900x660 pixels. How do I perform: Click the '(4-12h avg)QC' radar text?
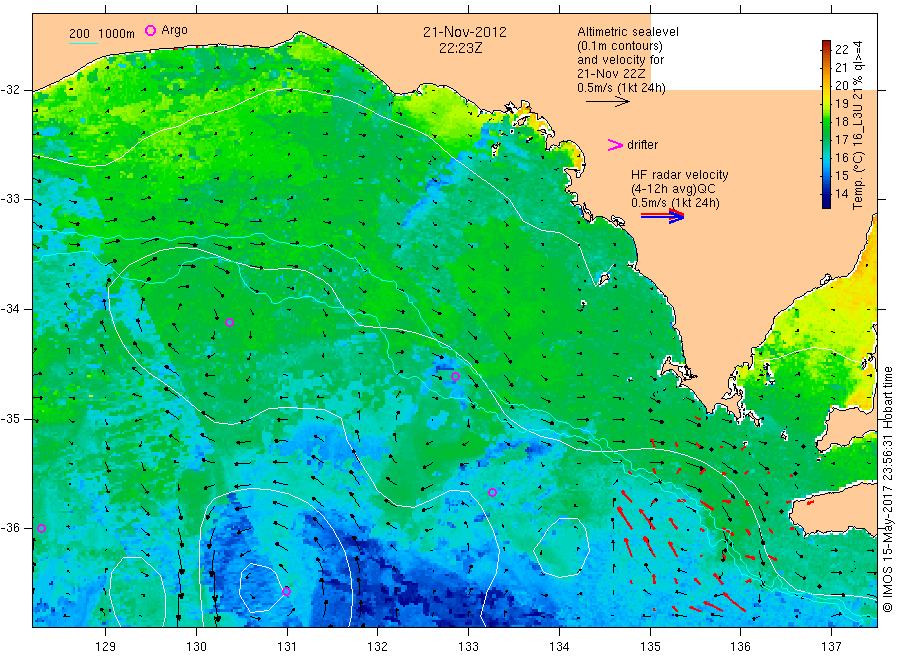click(x=673, y=189)
